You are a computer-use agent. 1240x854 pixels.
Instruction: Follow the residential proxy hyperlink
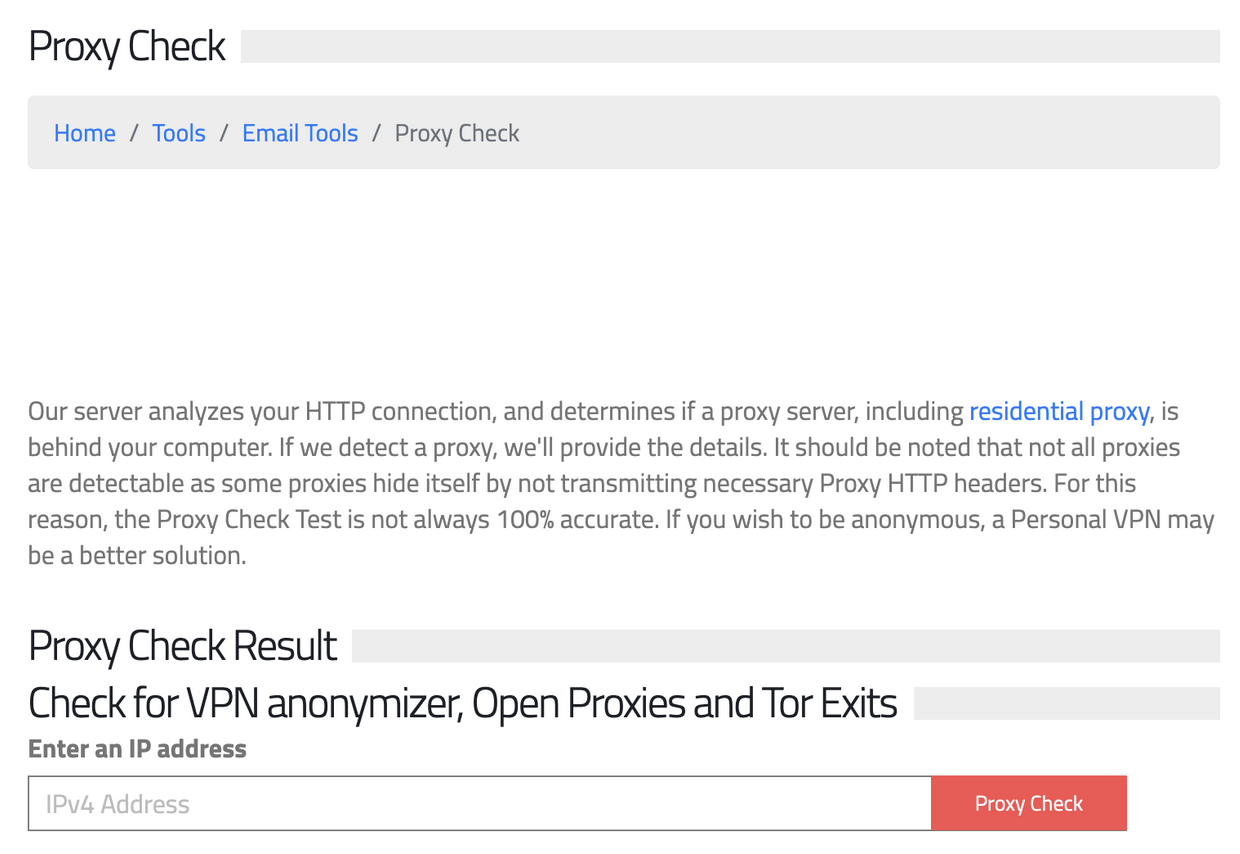[1059, 411]
